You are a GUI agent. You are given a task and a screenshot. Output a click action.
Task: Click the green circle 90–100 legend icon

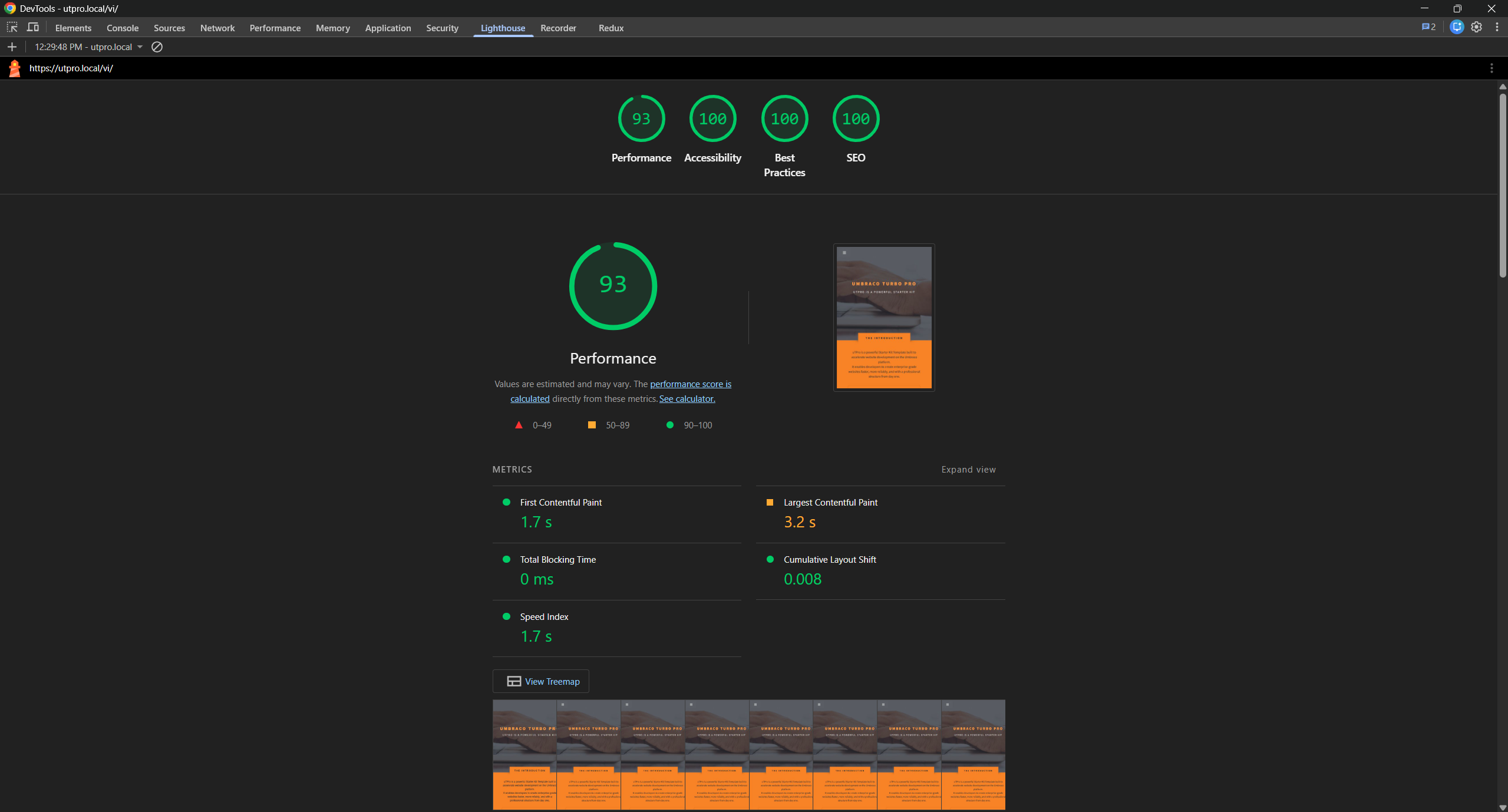coord(670,425)
